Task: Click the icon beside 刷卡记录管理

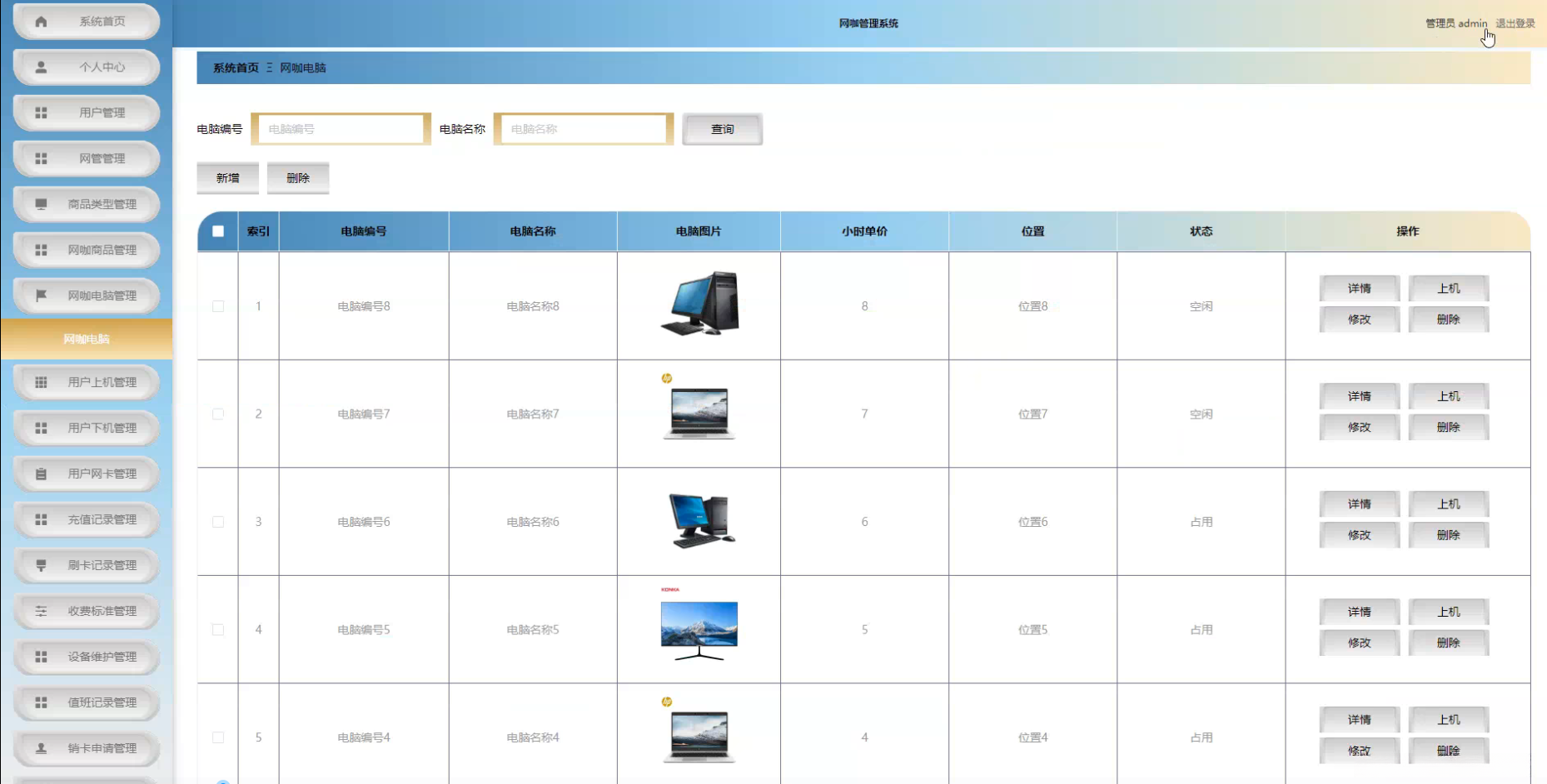Action: (41, 565)
